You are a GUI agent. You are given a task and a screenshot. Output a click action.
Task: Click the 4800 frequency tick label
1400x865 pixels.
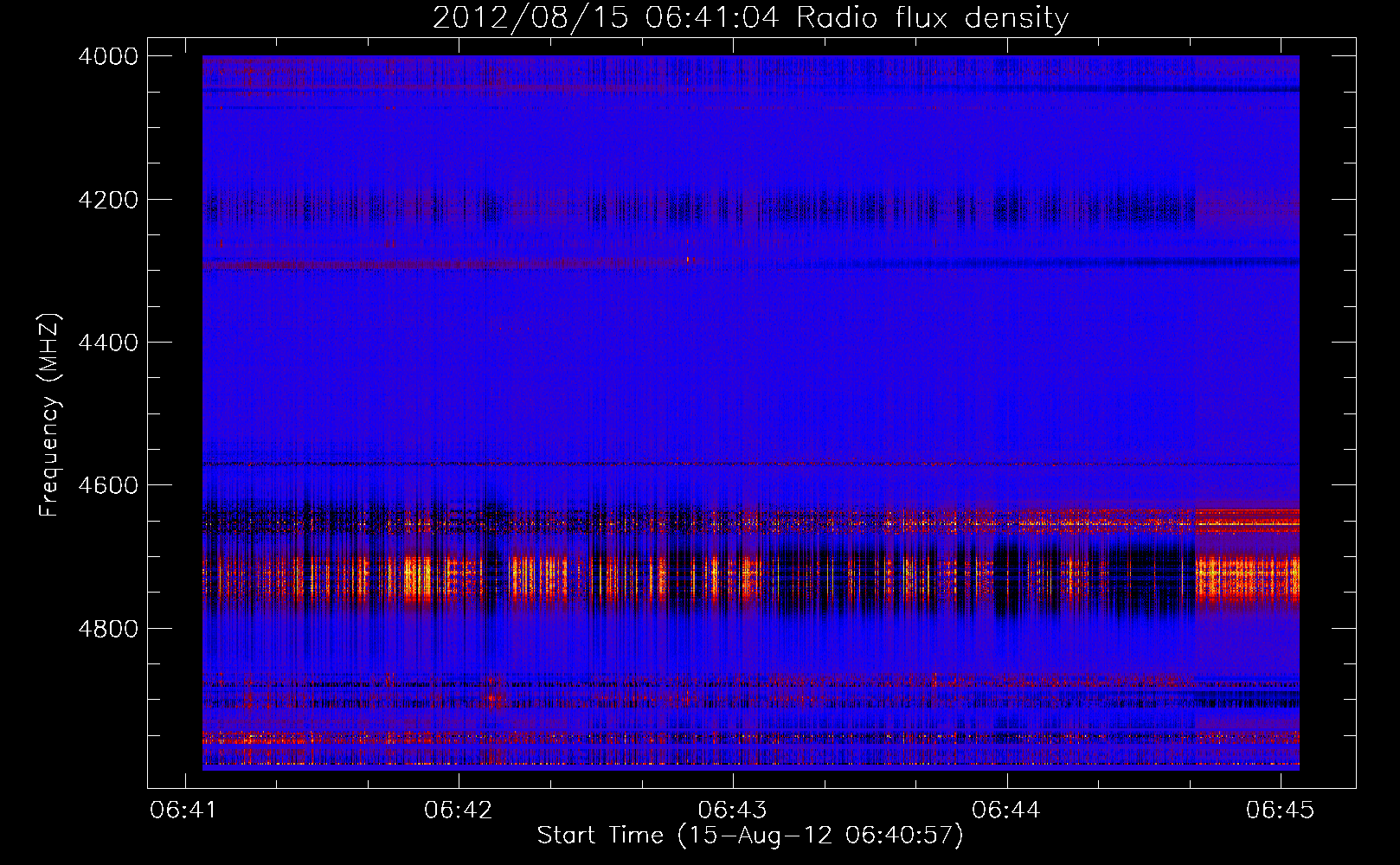click(x=108, y=629)
